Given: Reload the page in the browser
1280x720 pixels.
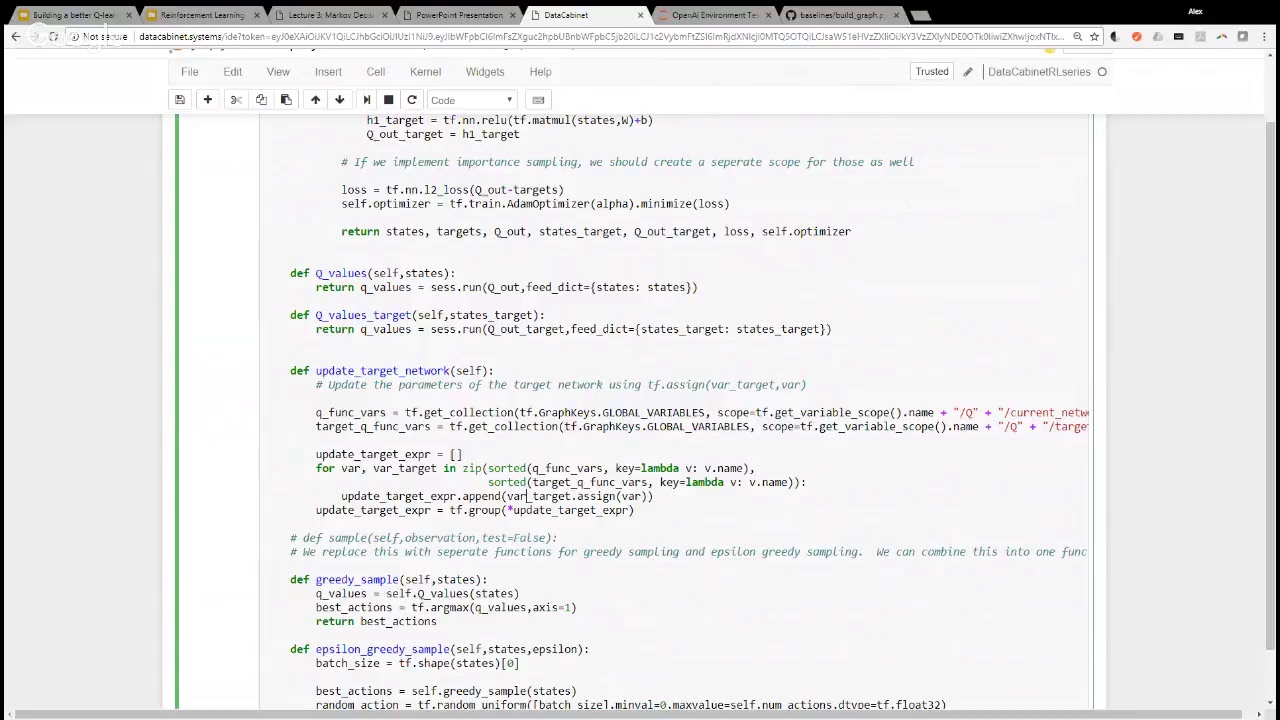Looking at the screenshot, I should pos(53,37).
